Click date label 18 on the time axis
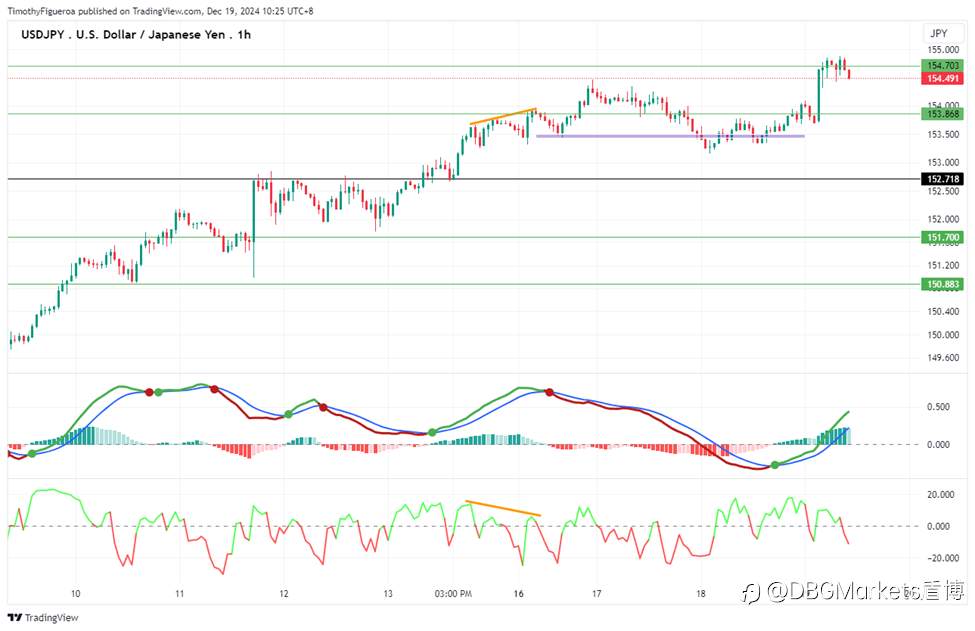The height and width of the screenshot is (631, 975). pyautogui.click(x=701, y=594)
